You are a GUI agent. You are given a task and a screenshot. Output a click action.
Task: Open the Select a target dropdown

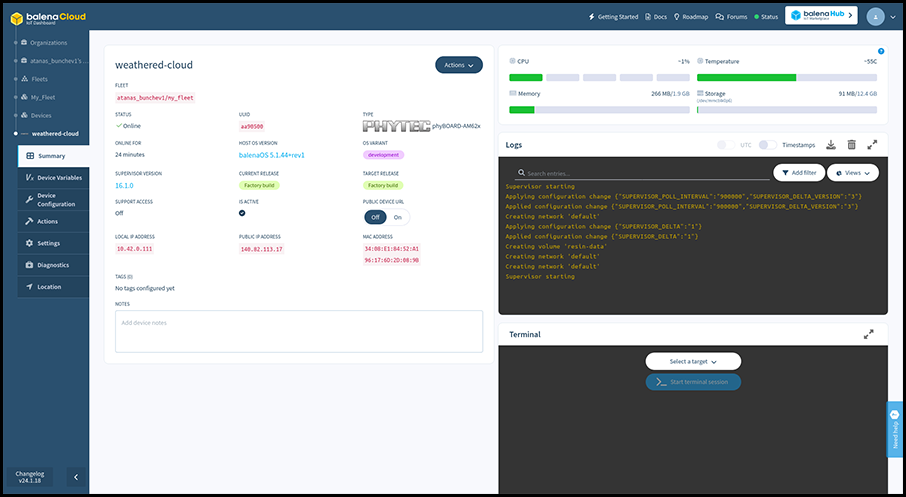pos(693,362)
